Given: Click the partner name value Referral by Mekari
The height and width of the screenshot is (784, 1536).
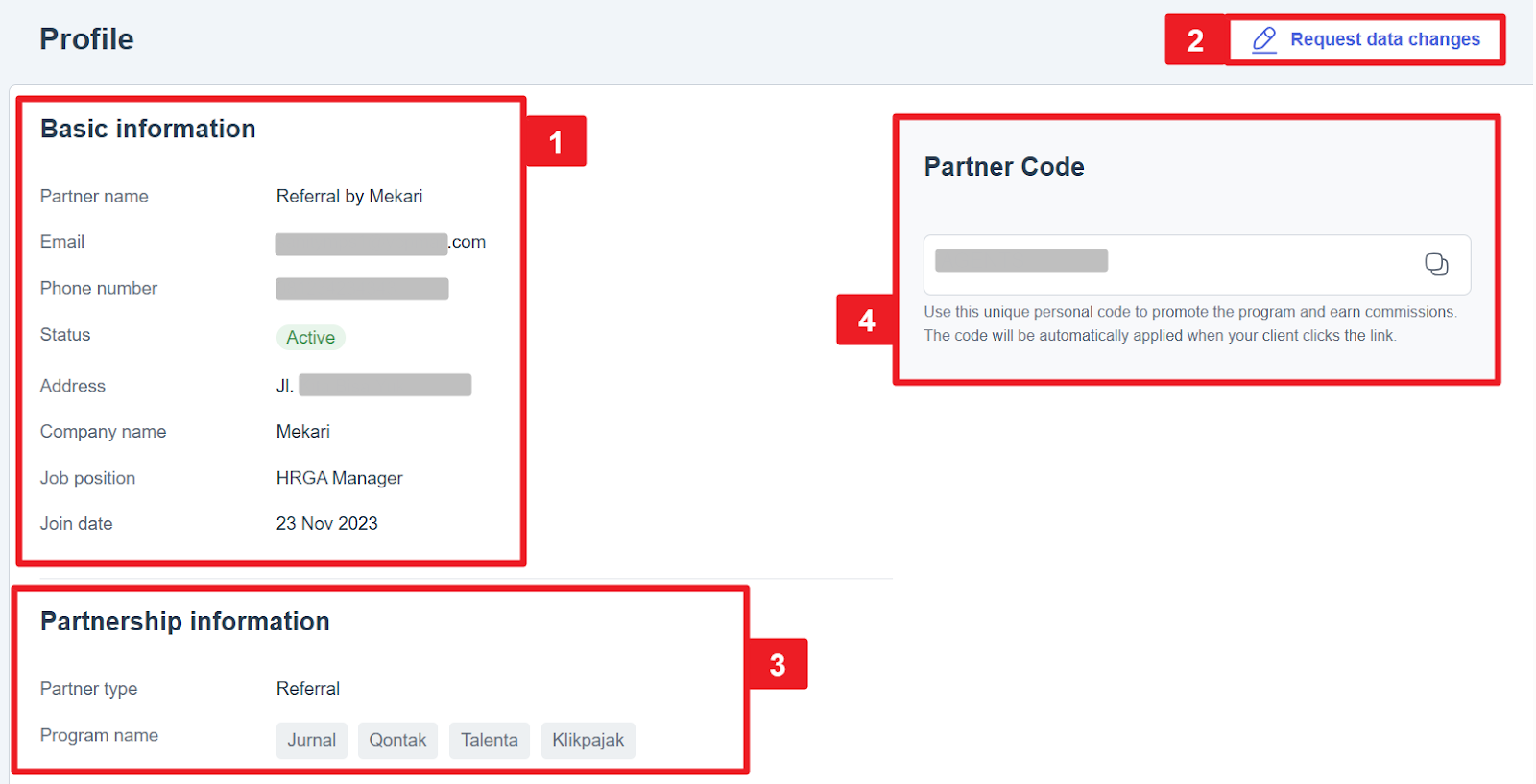Looking at the screenshot, I should (x=349, y=196).
